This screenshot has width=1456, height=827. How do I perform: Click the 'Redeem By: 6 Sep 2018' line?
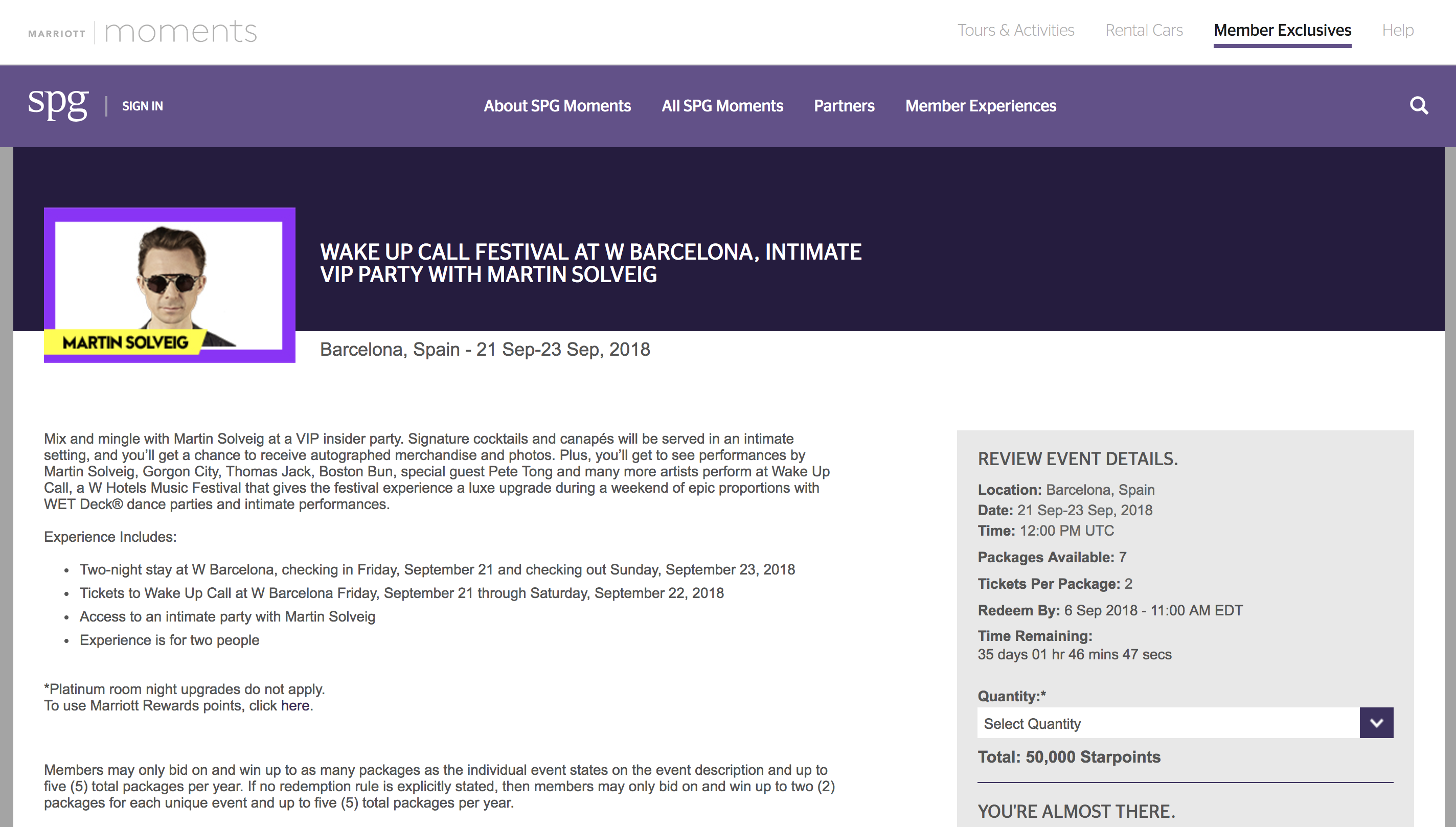1109,611
